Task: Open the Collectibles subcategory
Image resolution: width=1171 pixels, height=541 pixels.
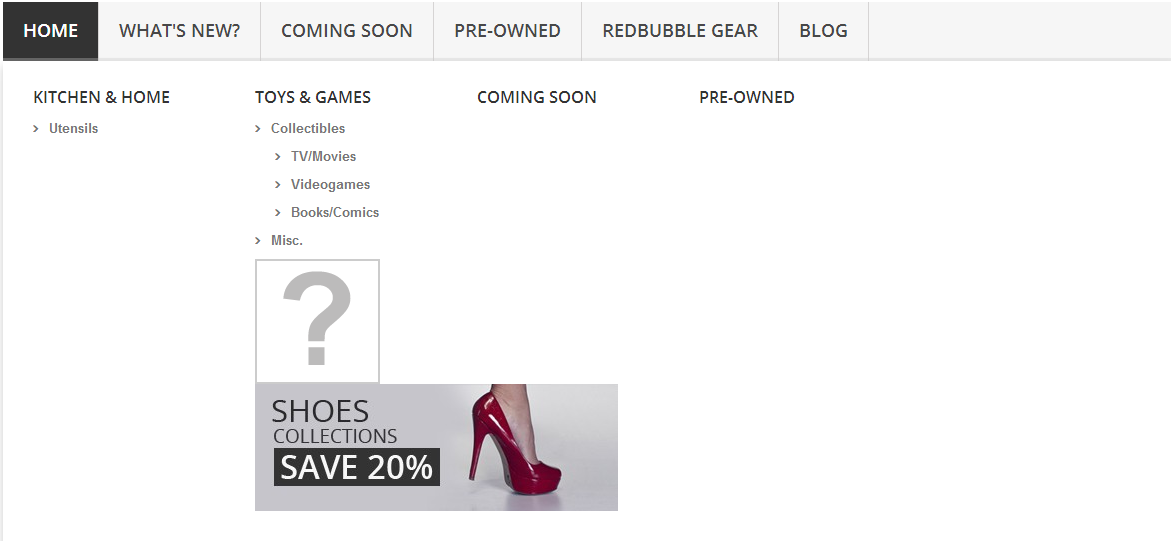Action: [x=308, y=129]
